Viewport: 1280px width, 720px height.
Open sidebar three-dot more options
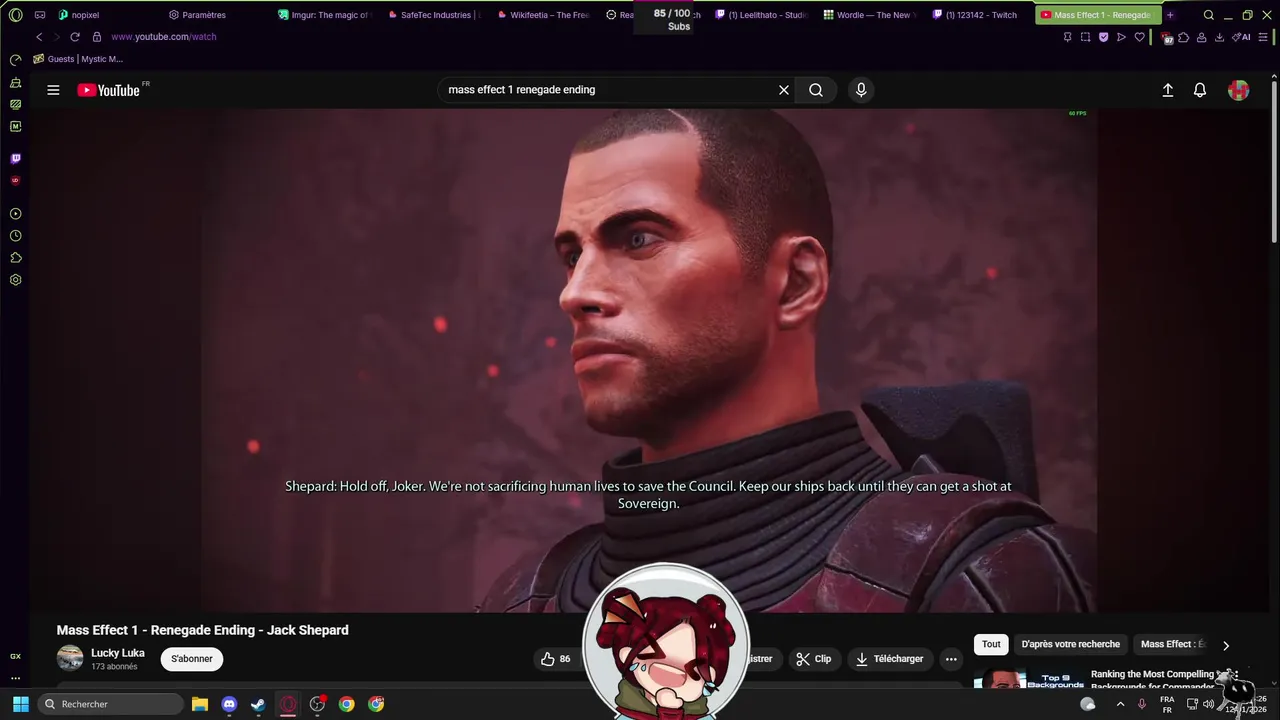[15, 678]
